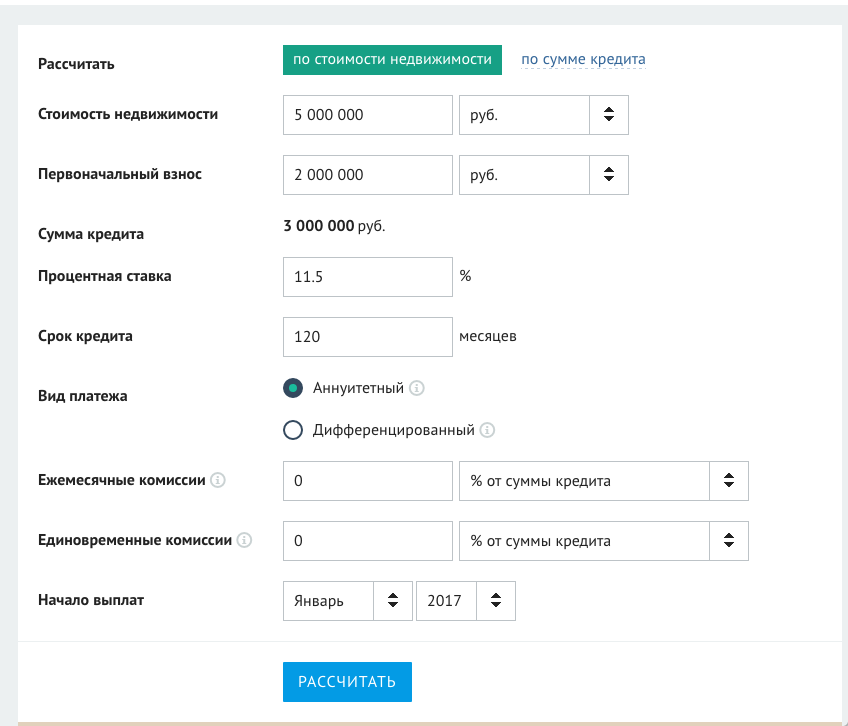Viewport: 848px width, 726px height.
Task: Select Аннуитетный payment type
Action: tap(293, 388)
